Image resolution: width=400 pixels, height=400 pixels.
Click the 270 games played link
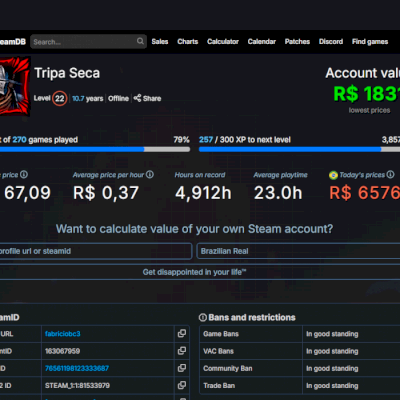(19, 140)
